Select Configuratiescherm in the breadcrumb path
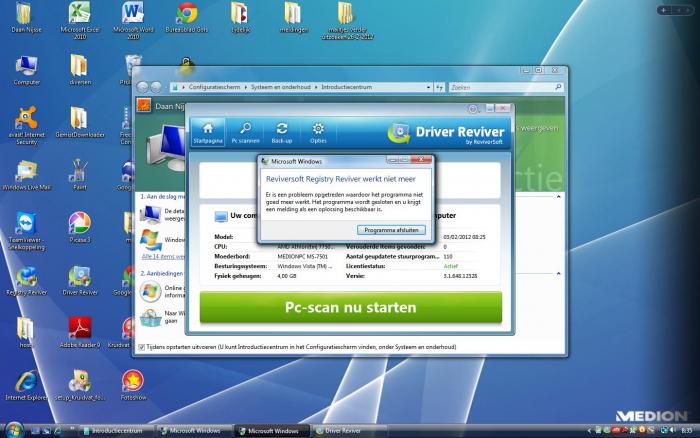The image size is (700, 438). point(214,87)
